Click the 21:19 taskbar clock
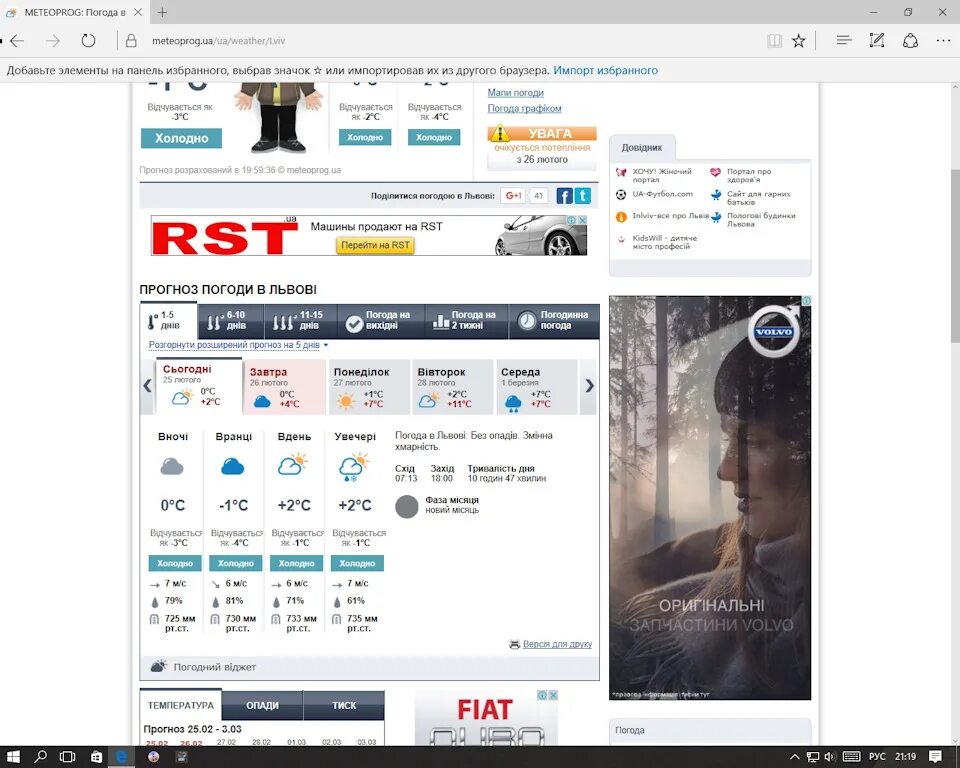 (906, 757)
